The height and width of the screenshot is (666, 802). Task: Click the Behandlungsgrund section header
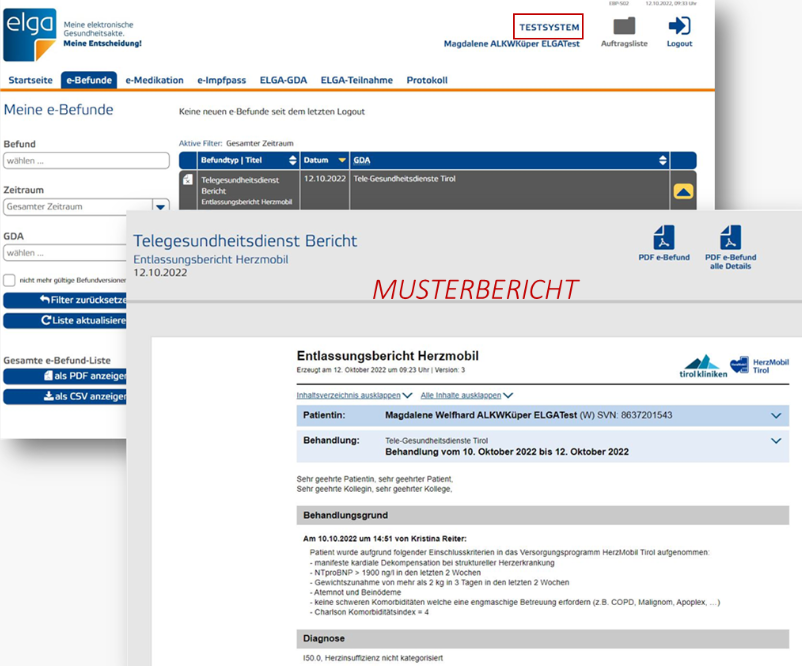[x=543, y=515]
